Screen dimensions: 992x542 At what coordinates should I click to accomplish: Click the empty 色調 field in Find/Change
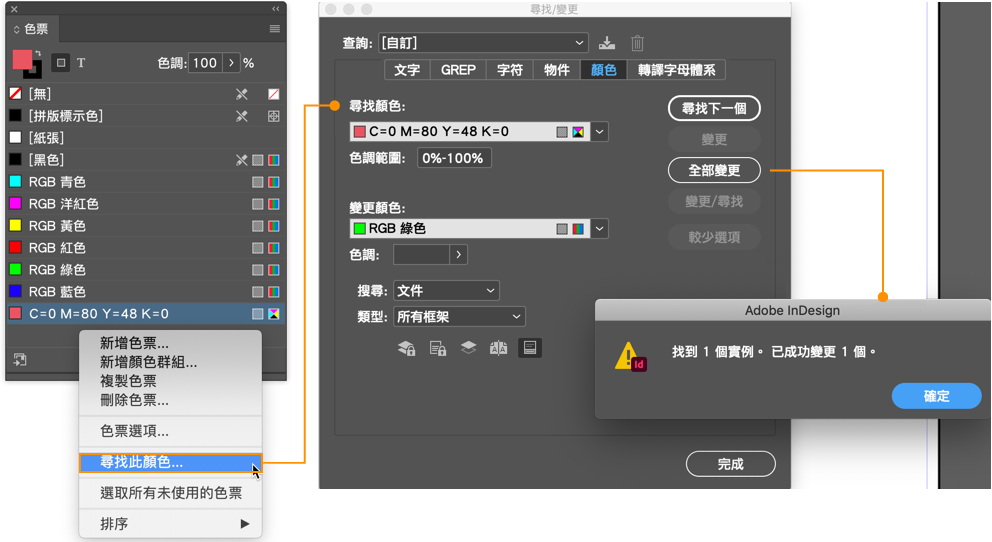[x=421, y=255]
